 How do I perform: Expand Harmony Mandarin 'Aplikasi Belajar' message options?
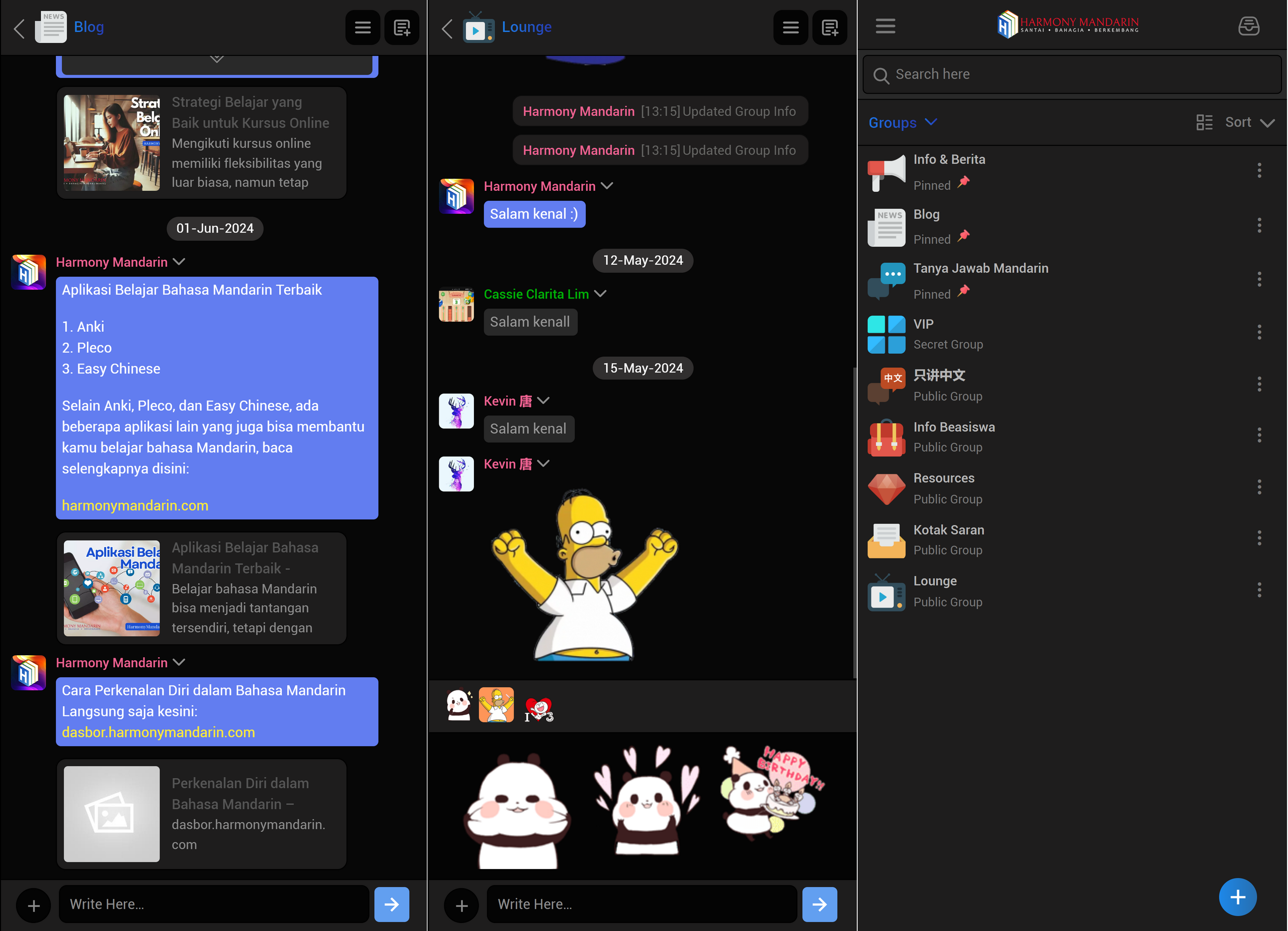(x=179, y=262)
